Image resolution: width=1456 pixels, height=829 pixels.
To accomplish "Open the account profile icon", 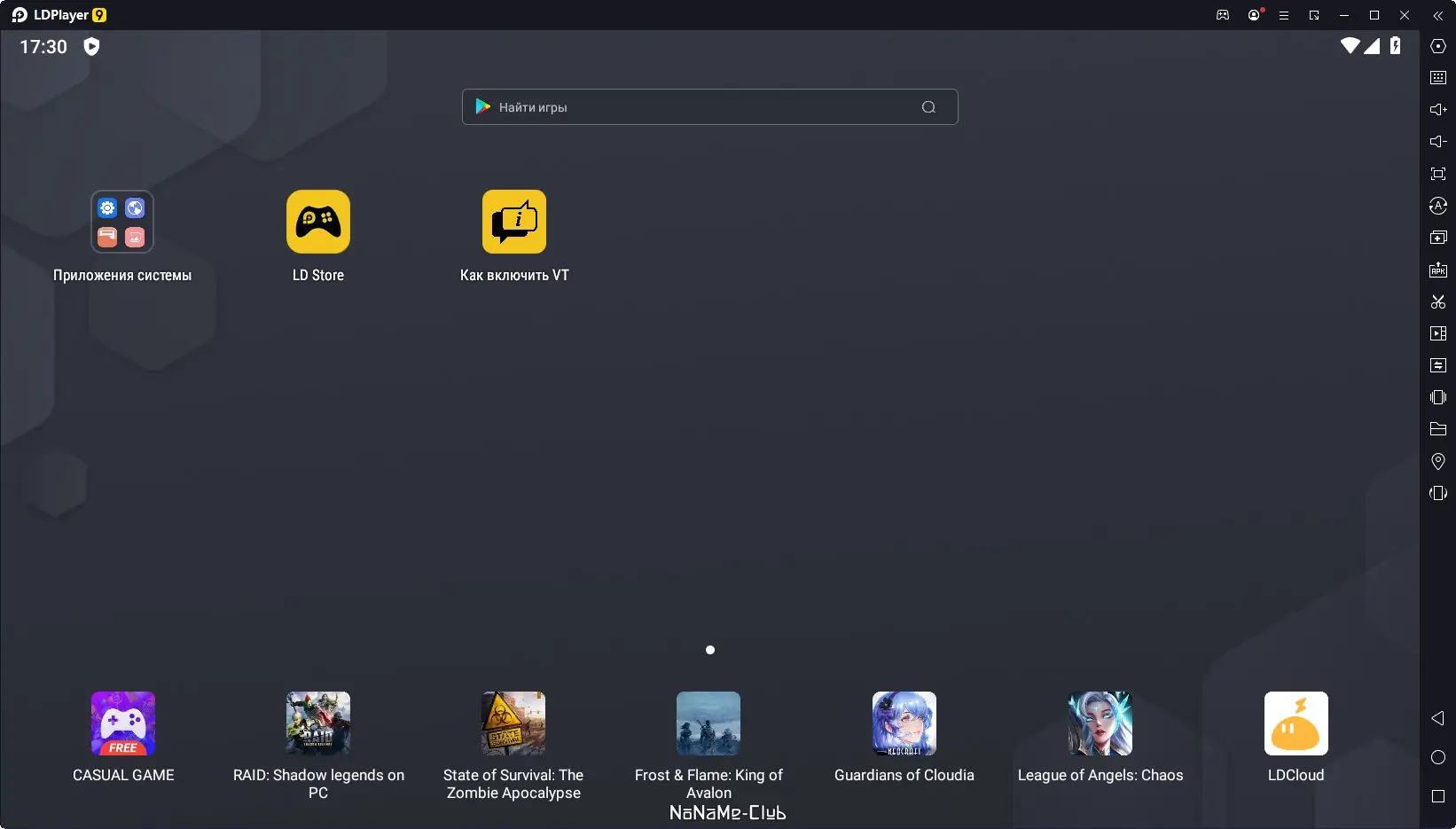I will tap(1254, 15).
